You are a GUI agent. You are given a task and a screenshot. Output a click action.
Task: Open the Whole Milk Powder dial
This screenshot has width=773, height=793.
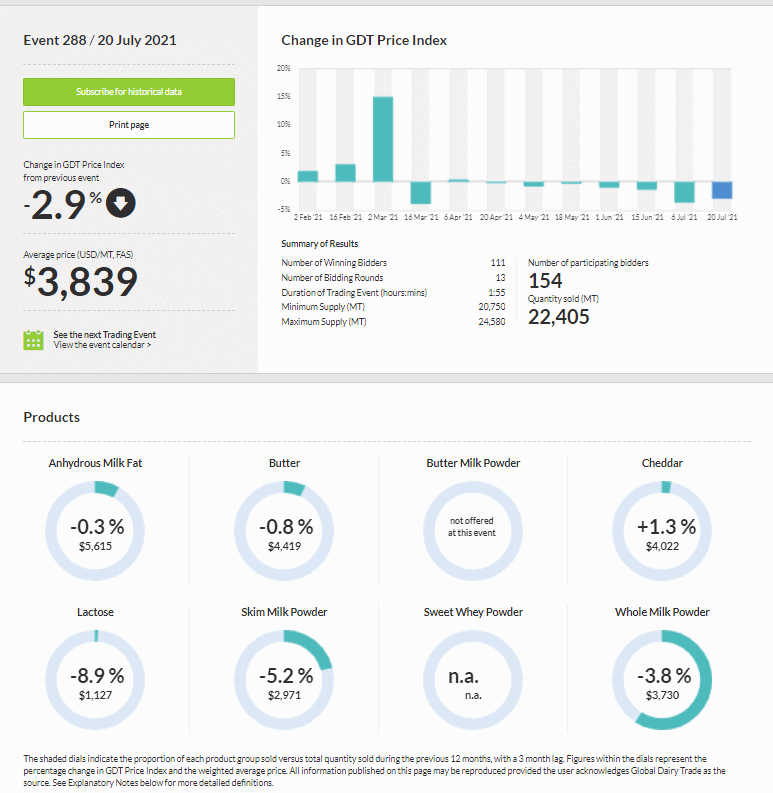pos(662,680)
